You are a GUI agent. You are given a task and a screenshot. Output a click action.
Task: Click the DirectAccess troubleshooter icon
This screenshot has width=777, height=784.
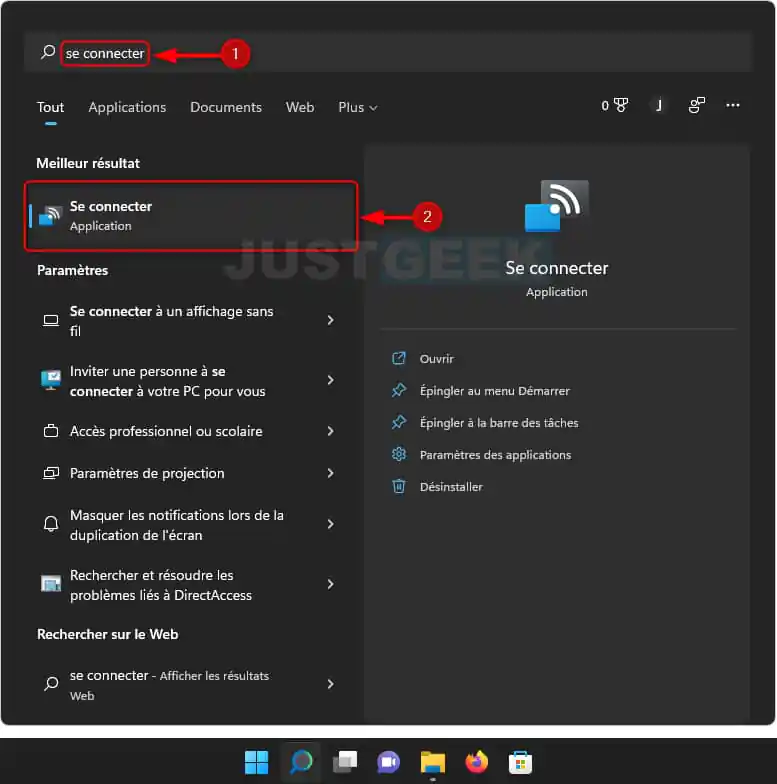tap(50, 583)
